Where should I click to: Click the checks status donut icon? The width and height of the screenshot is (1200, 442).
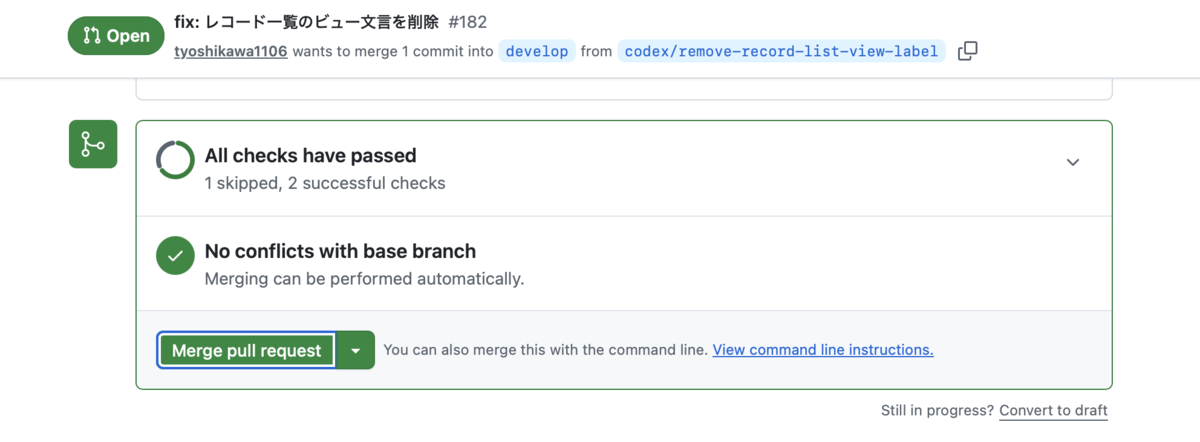pyautogui.click(x=175, y=160)
